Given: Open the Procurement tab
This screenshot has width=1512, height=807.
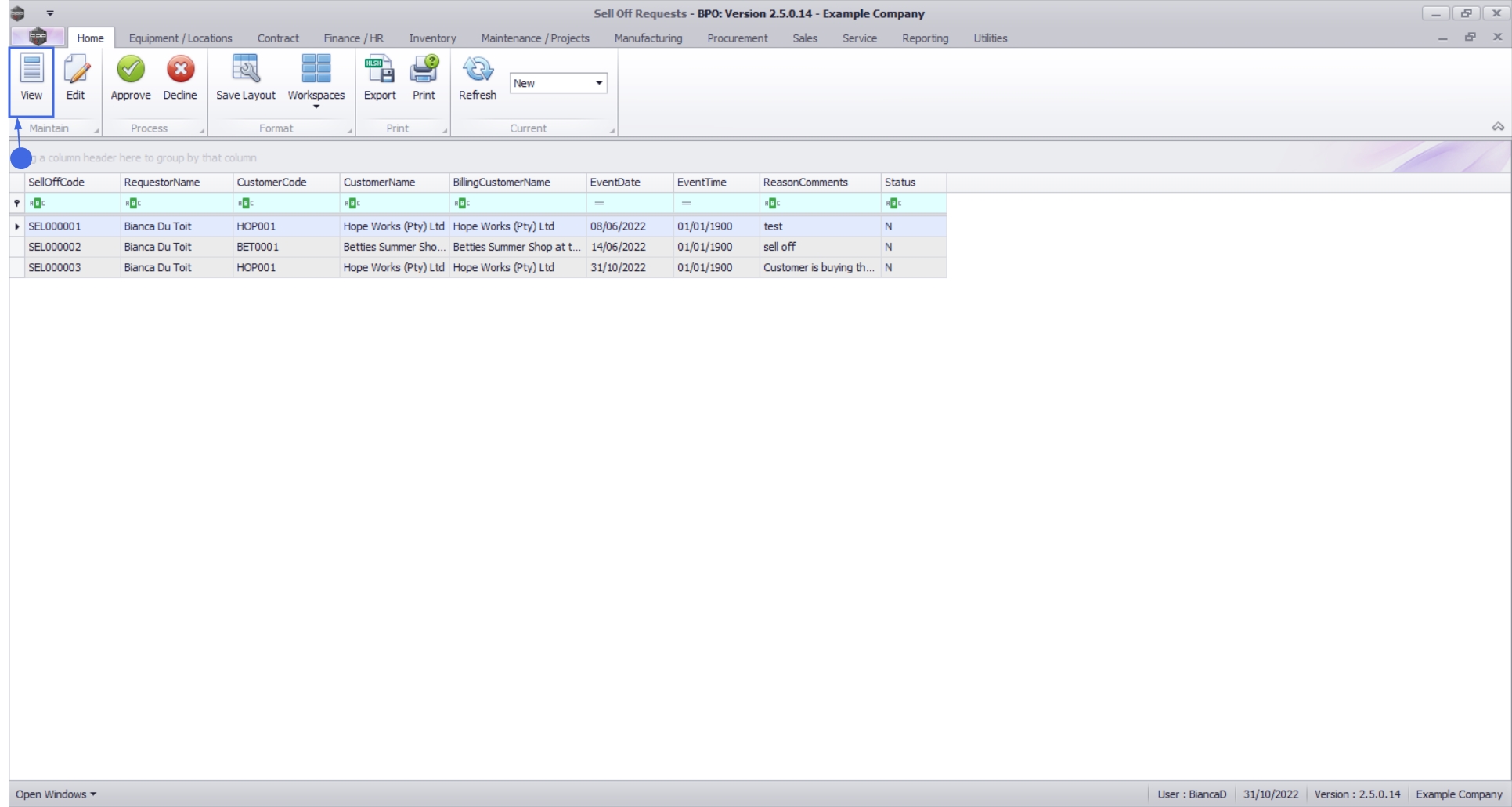Looking at the screenshot, I should click(738, 38).
